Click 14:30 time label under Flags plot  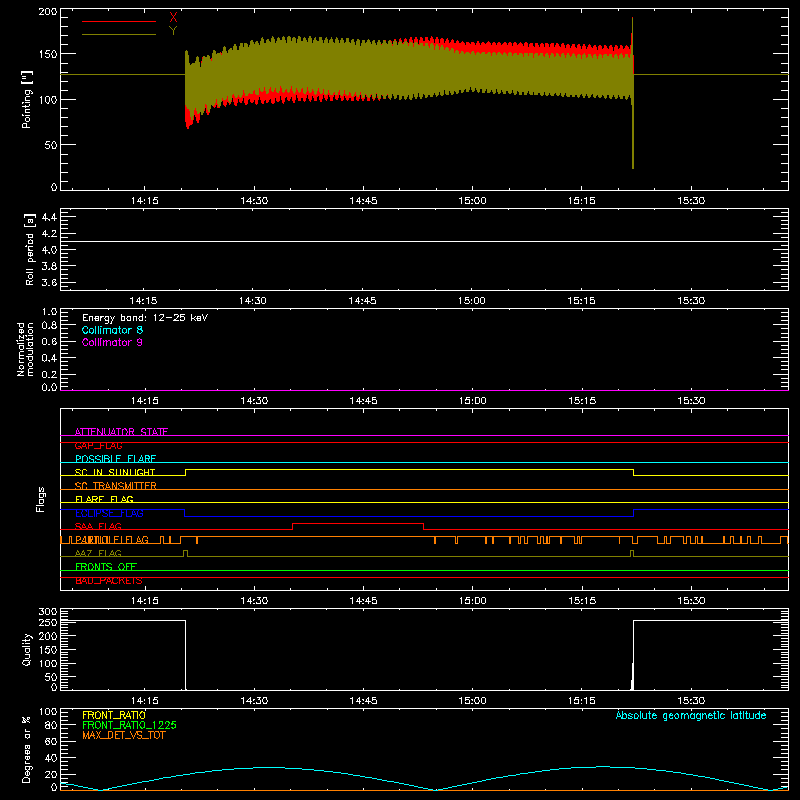(x=254, y=601)
